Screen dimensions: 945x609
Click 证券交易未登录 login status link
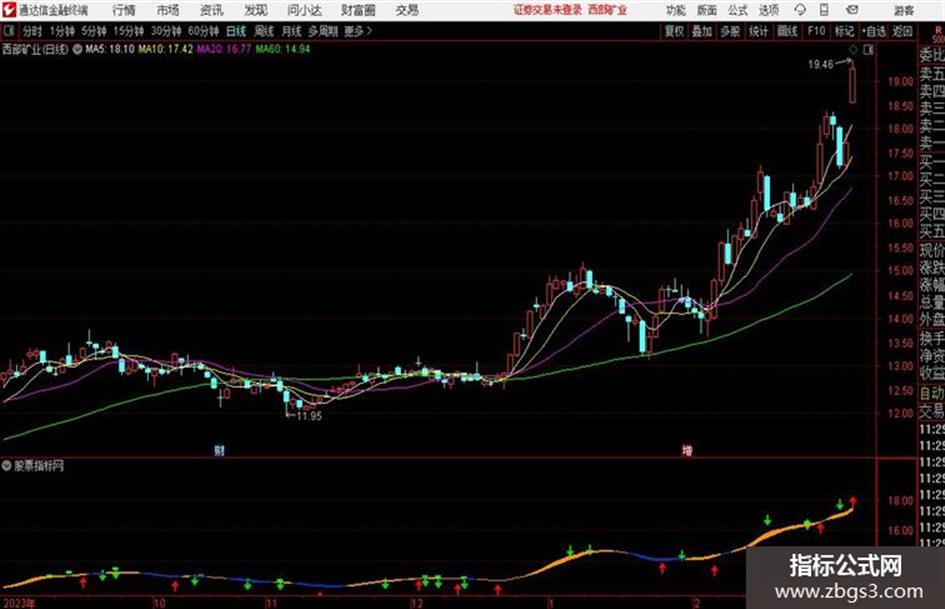[x=547, y=10]
